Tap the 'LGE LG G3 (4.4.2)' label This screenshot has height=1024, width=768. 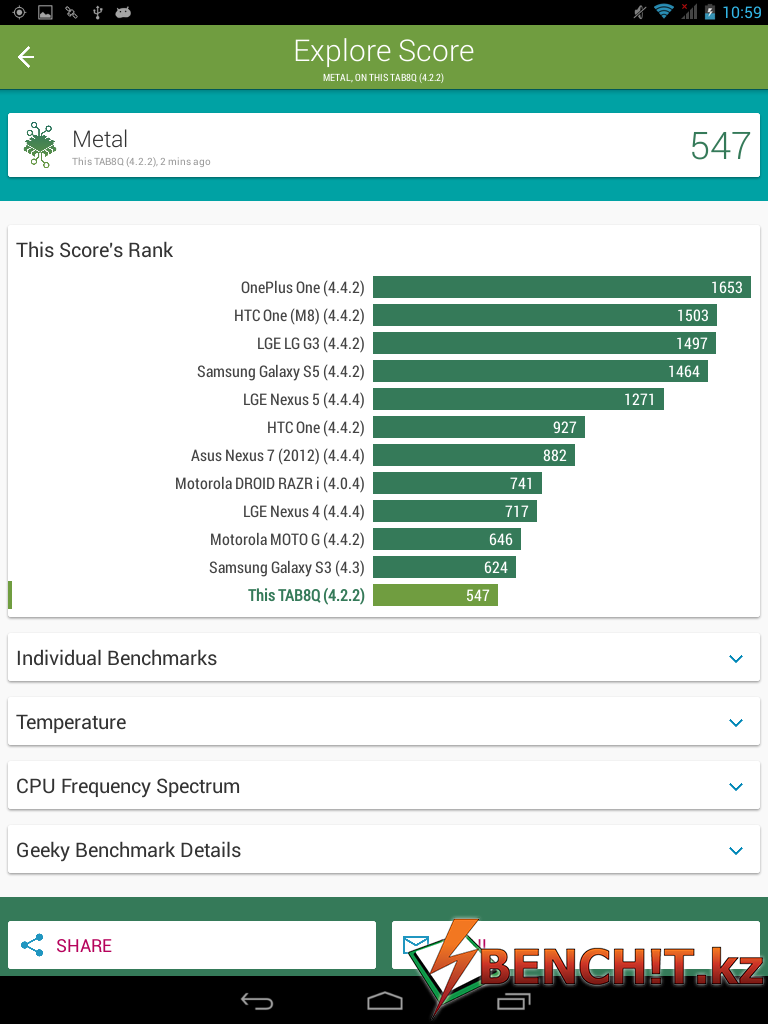[311, 344]
